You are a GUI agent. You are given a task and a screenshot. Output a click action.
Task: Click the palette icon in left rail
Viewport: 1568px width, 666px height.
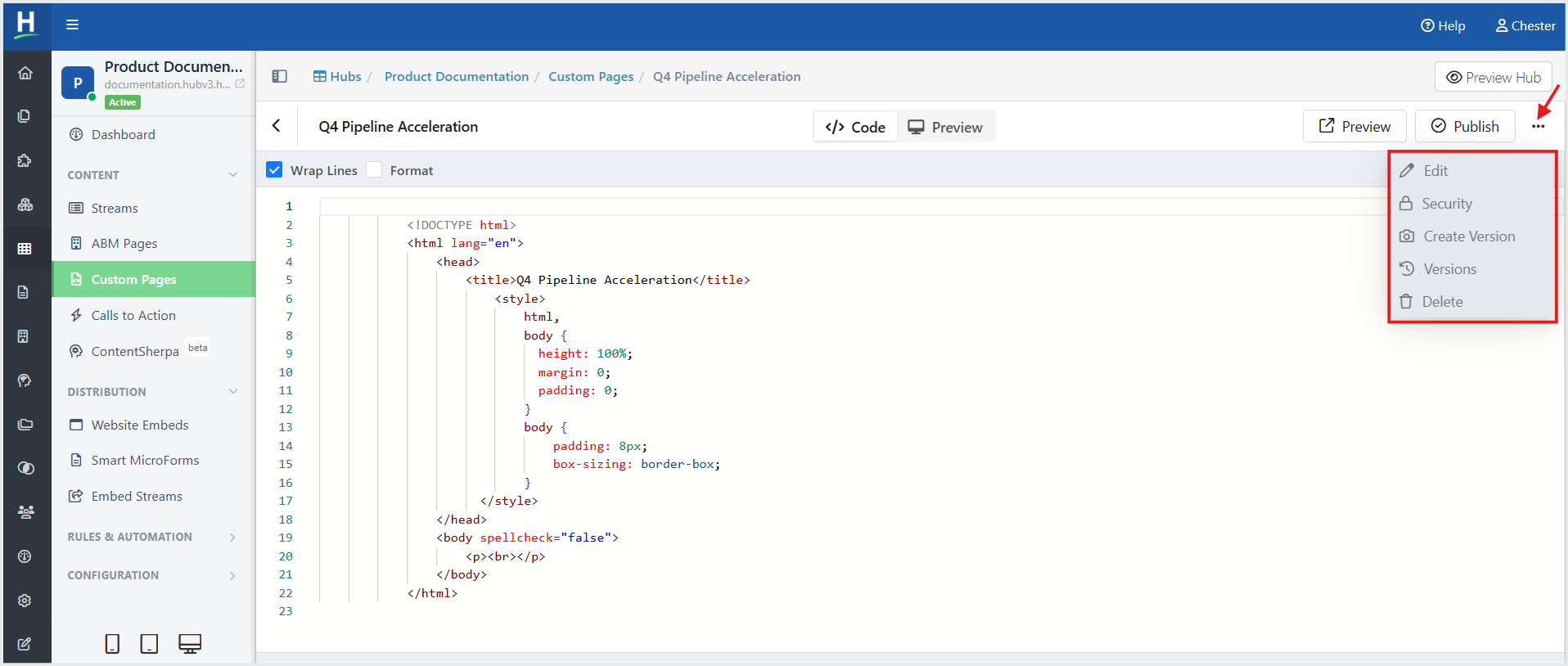point(25,380)
